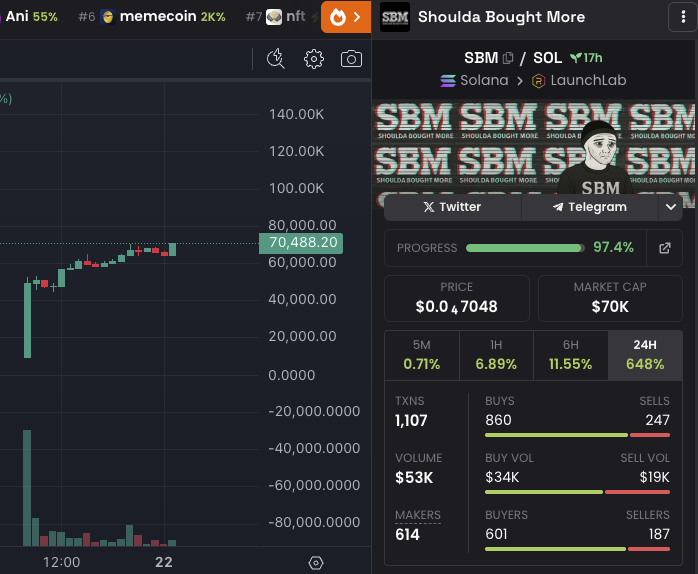Select the 5M timeframe tab
The image size is (698, 574).
coord(422,355)
